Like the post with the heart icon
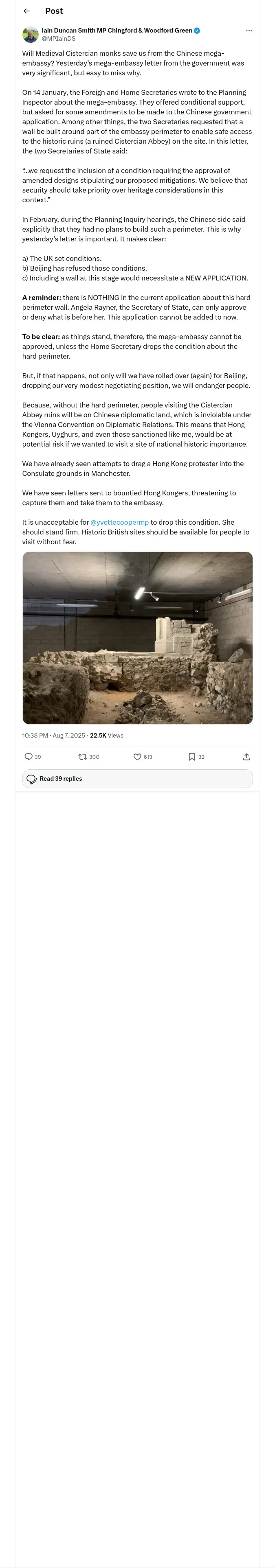The width and height of the screenshot is (275, 1568). coord(137,757)
